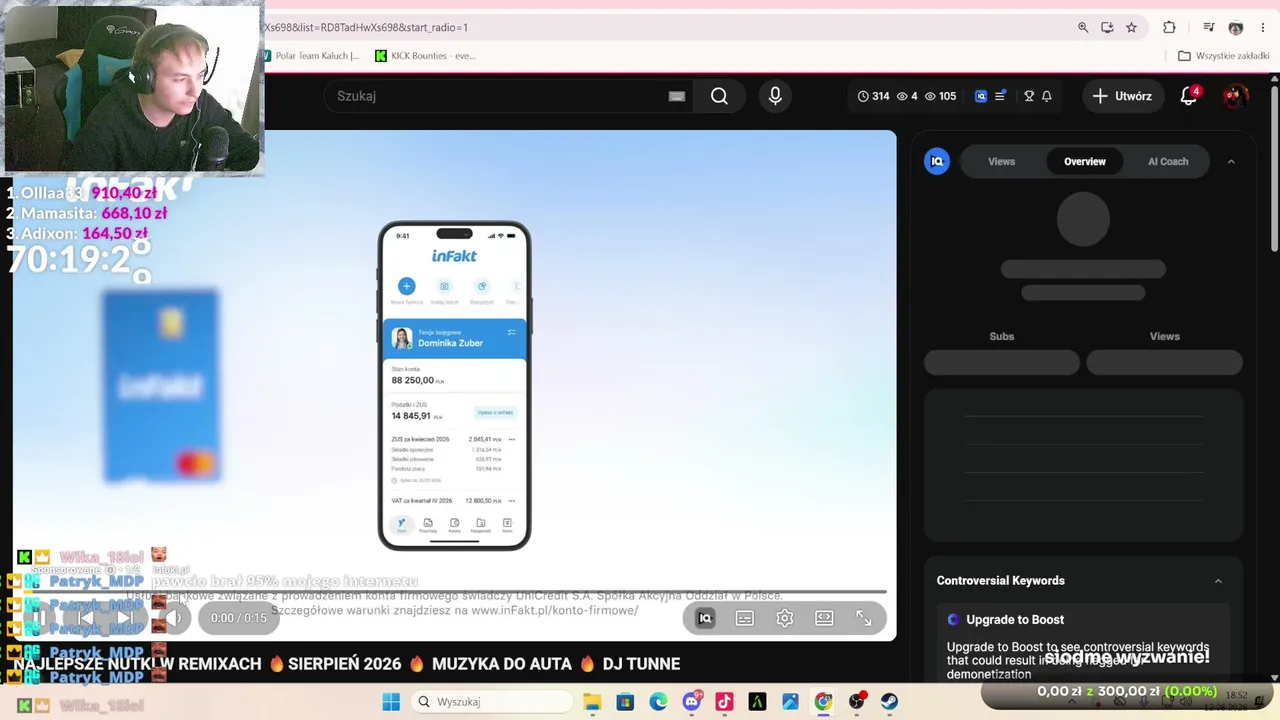
Task: Open the video player settings gear
Action: coord(785,618)
